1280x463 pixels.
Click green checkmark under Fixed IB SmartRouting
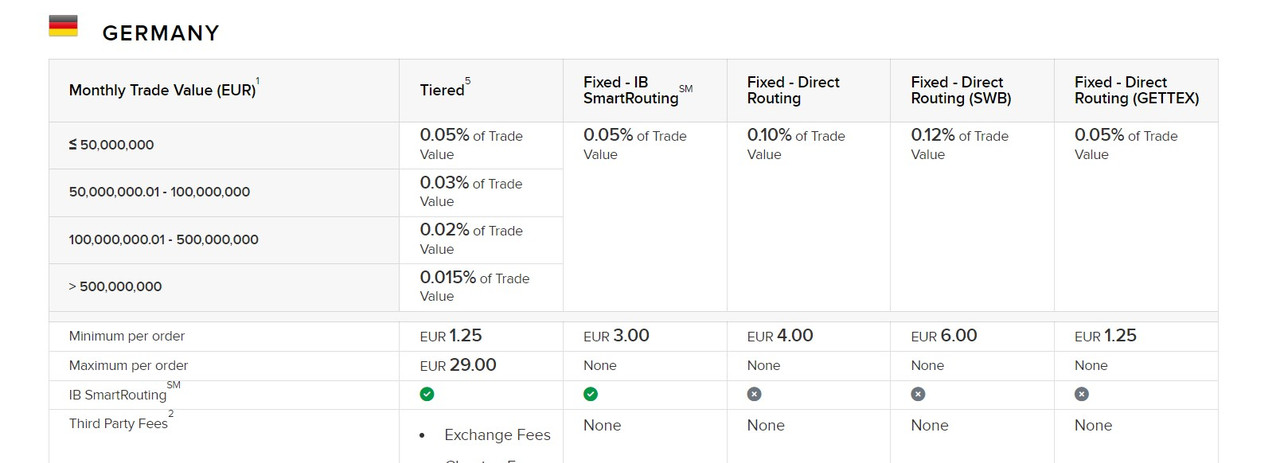pos(590,394)
